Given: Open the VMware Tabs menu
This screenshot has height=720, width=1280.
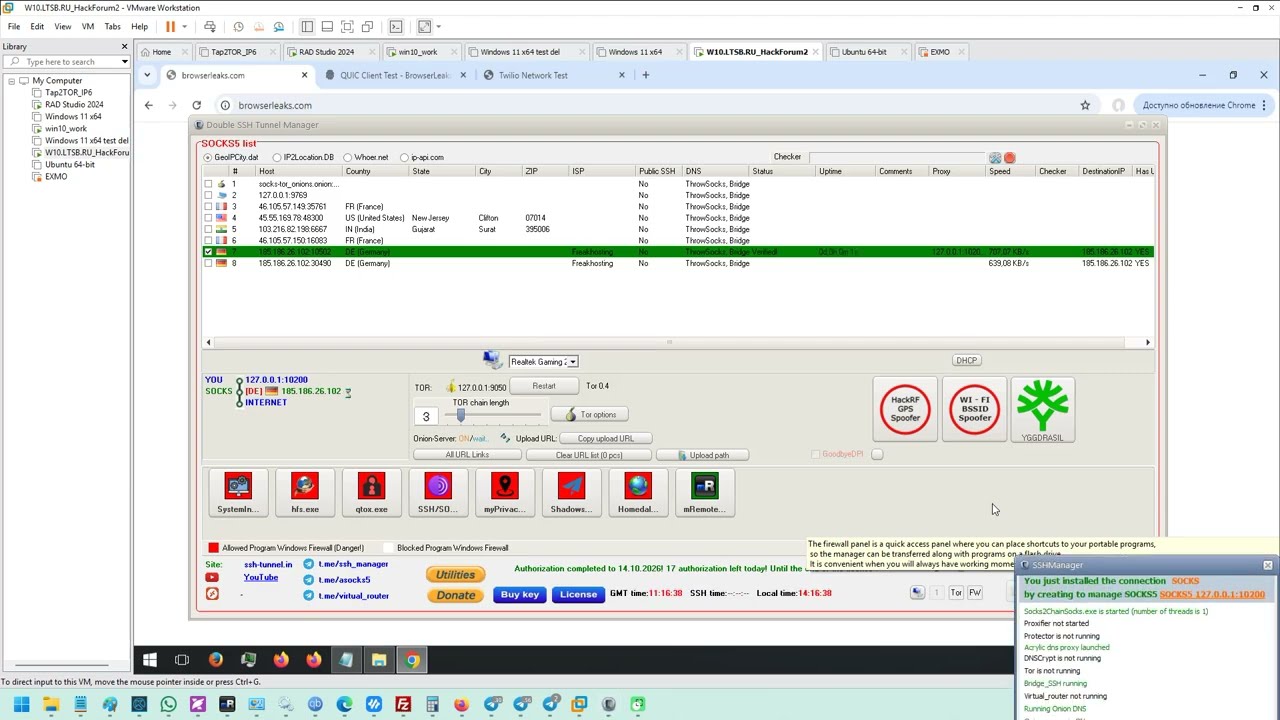Looking at the screenshot, I should (x=112, y=27).
